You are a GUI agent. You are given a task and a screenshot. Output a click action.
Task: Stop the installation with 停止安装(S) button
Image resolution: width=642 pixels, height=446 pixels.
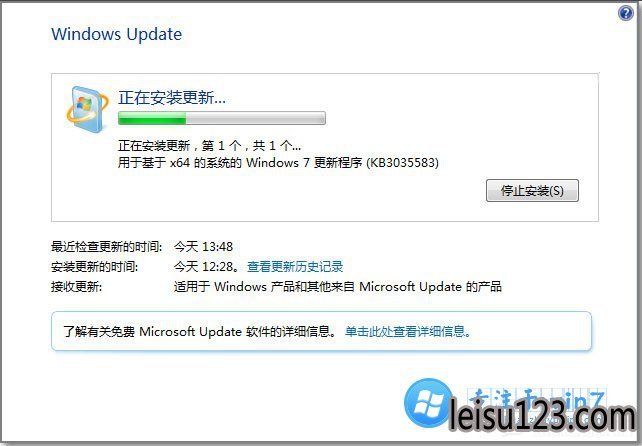532,190
